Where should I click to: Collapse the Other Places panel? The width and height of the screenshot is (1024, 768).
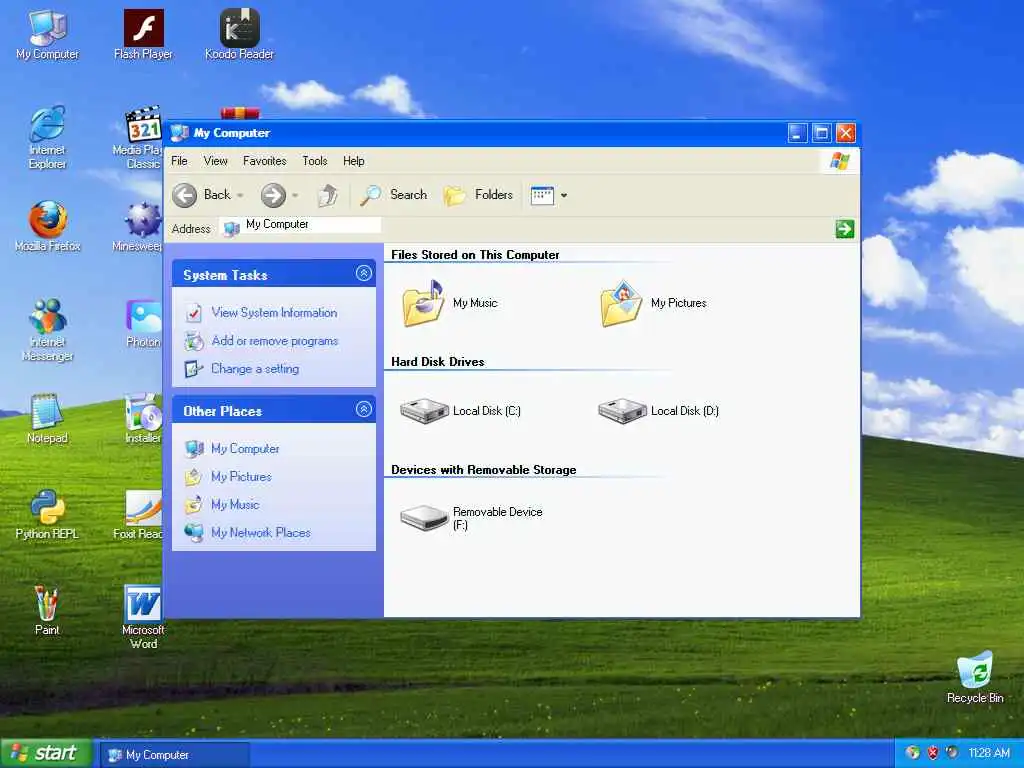point(364,409)
